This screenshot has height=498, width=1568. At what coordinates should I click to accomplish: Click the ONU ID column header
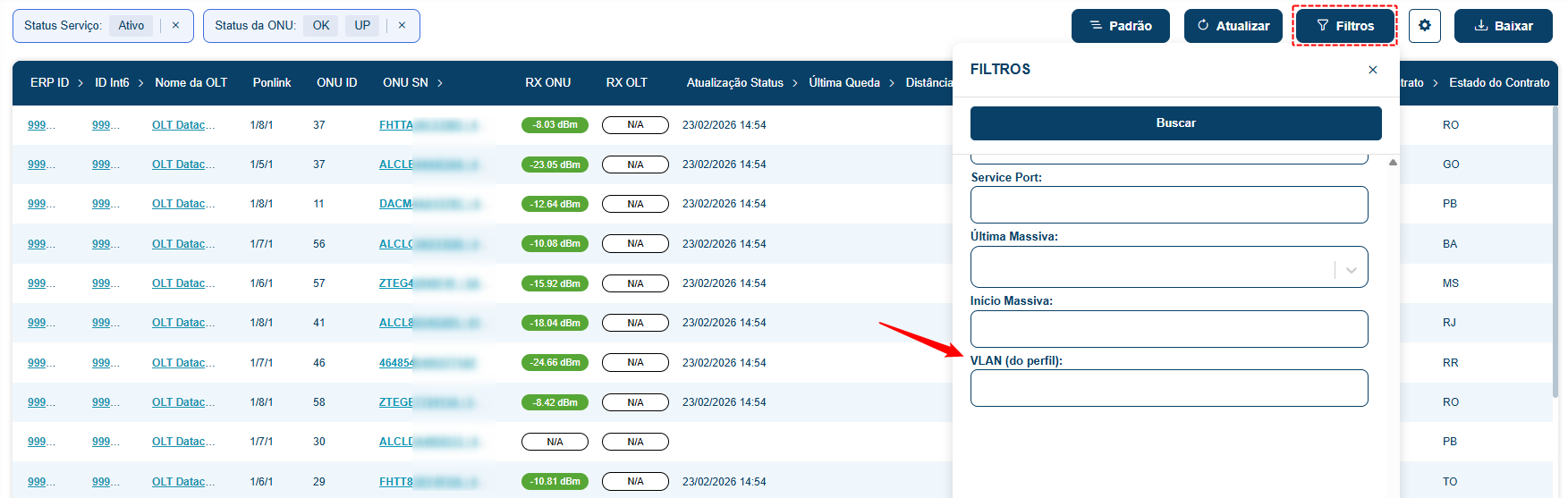point(336,82)
